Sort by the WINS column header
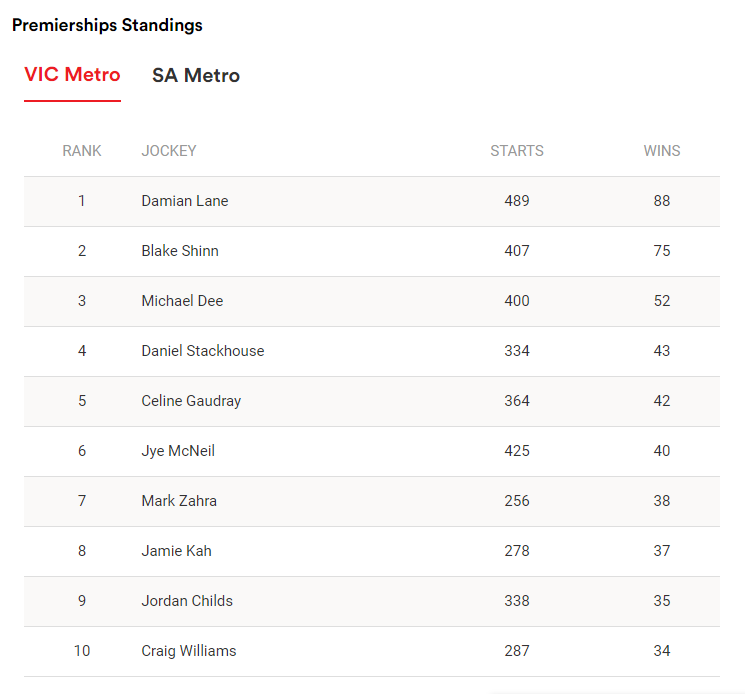Screen dimensions: 745x694 point(662,151)
